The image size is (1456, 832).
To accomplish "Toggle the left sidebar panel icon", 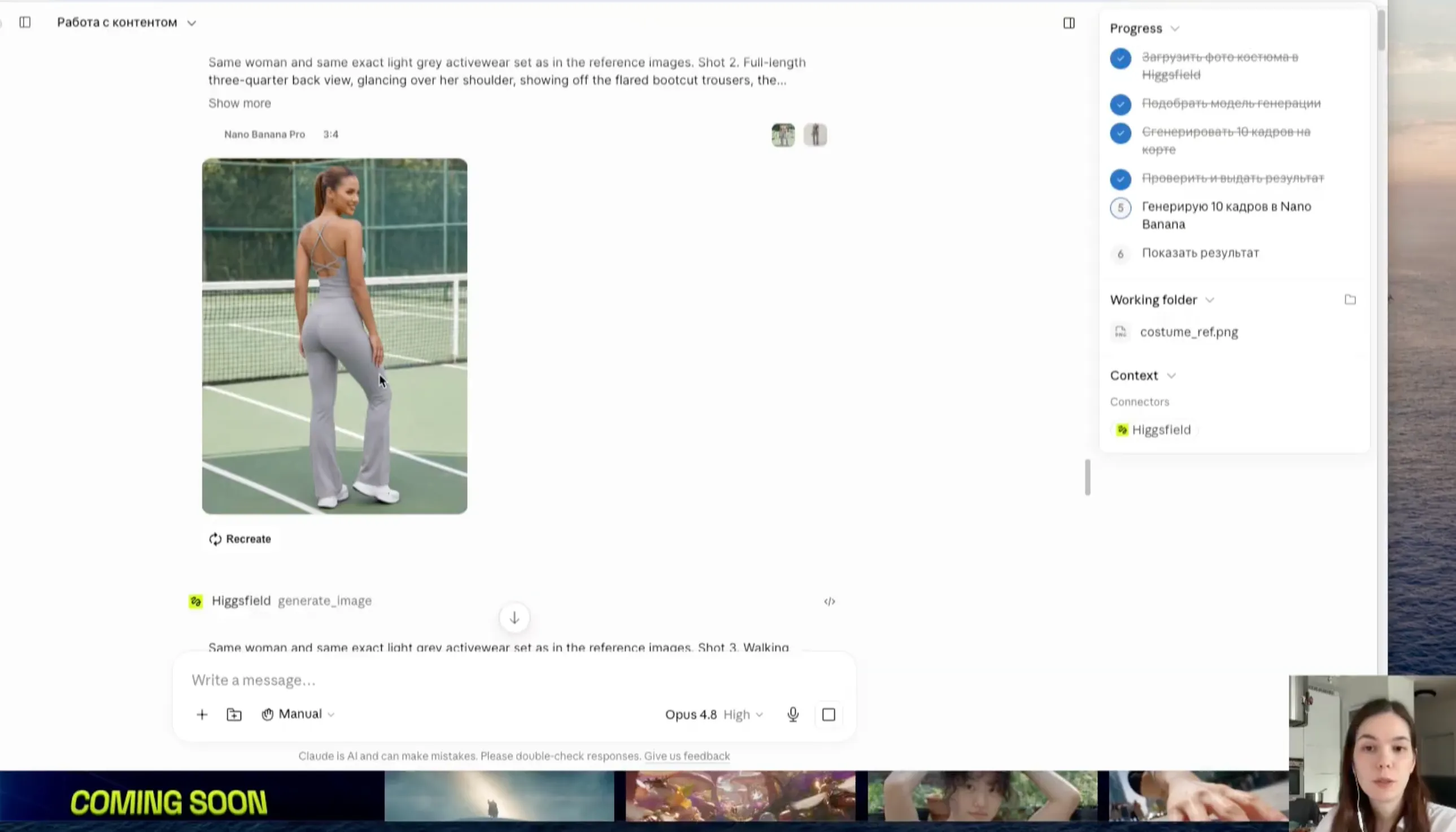I will 25,22.
